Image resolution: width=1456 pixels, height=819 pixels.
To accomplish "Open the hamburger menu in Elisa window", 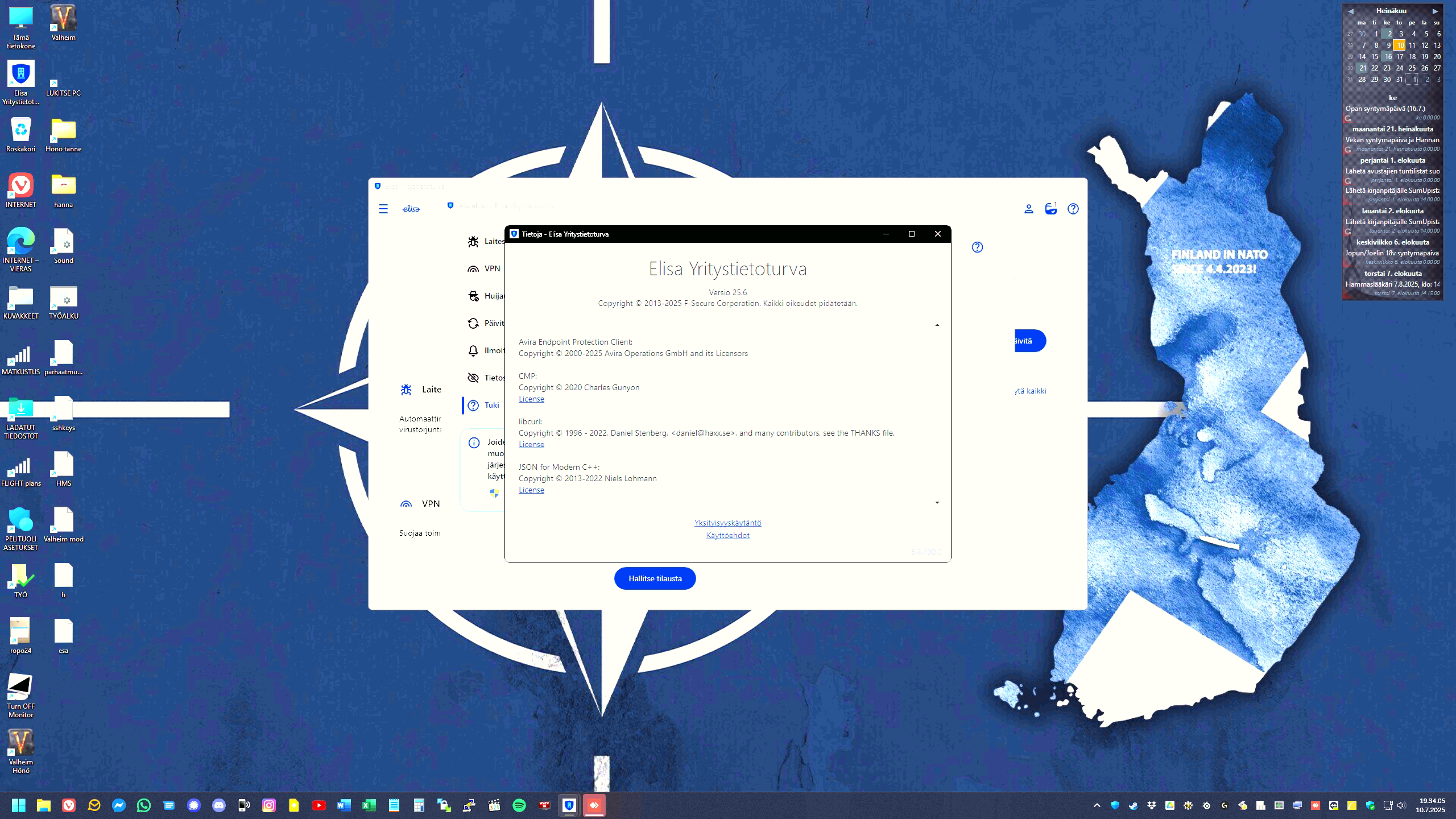I will pyautogui.click(x=383, y=209).
